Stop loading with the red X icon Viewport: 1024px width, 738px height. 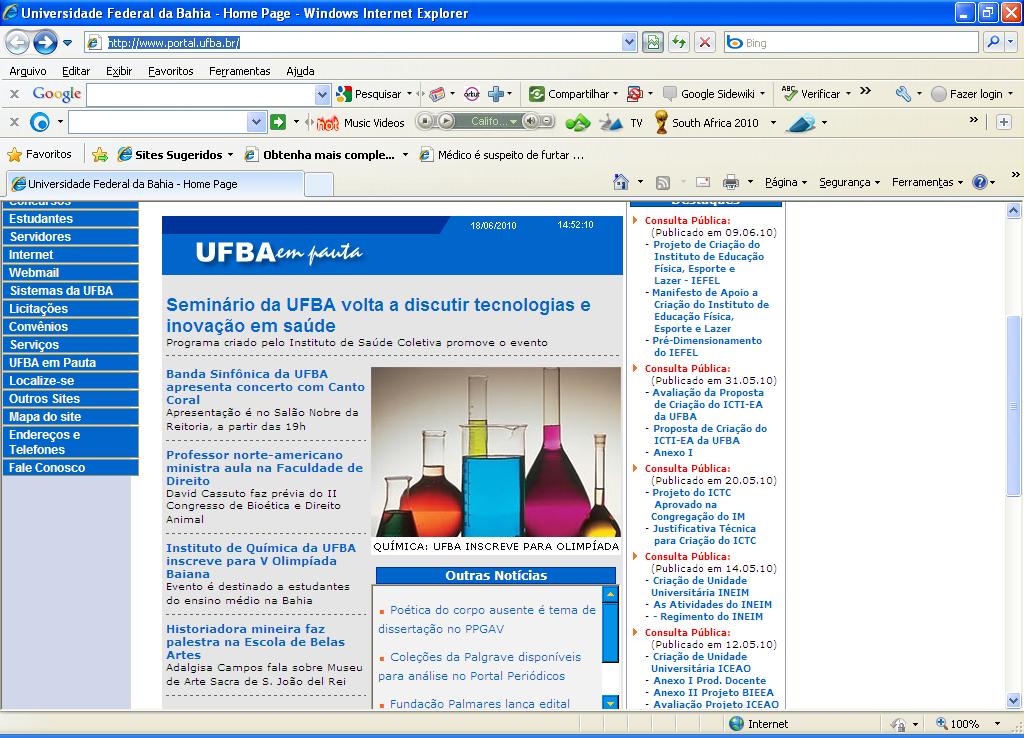point(705,43)
